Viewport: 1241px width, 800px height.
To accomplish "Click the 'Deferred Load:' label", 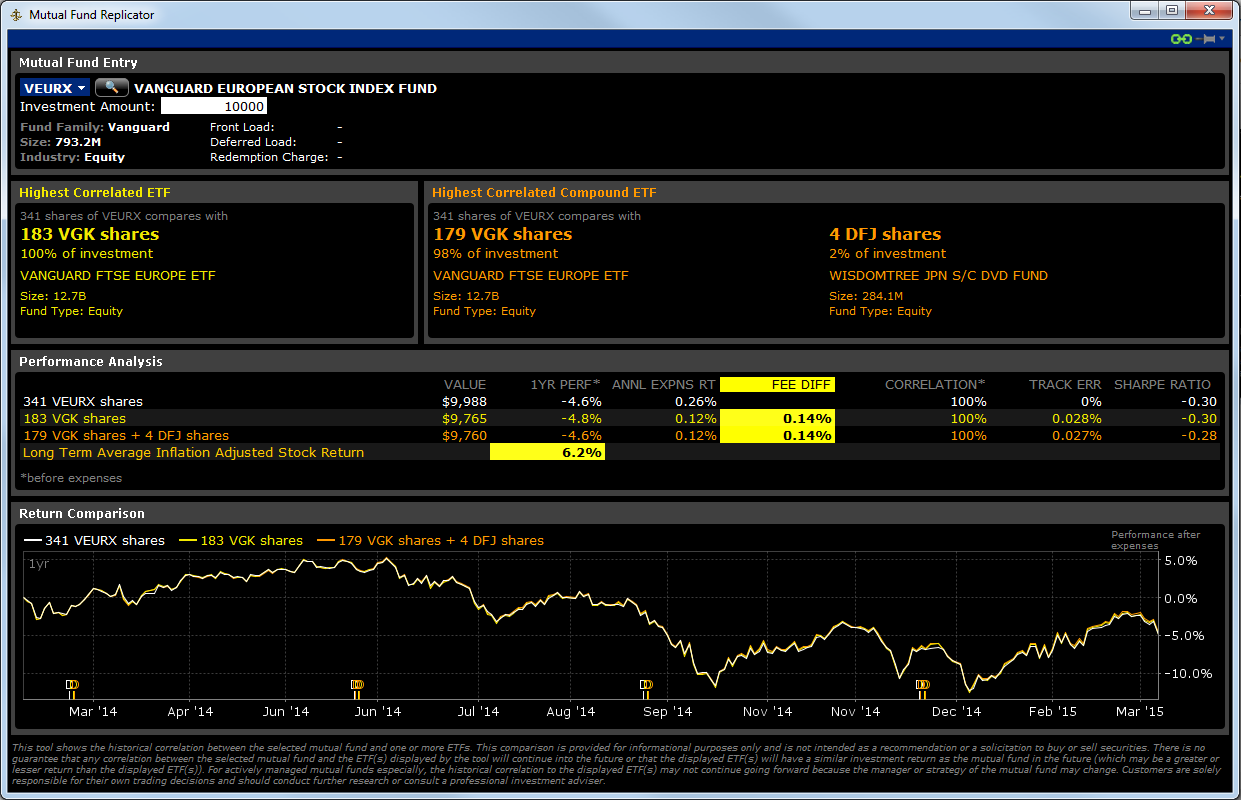I will 253,142.
